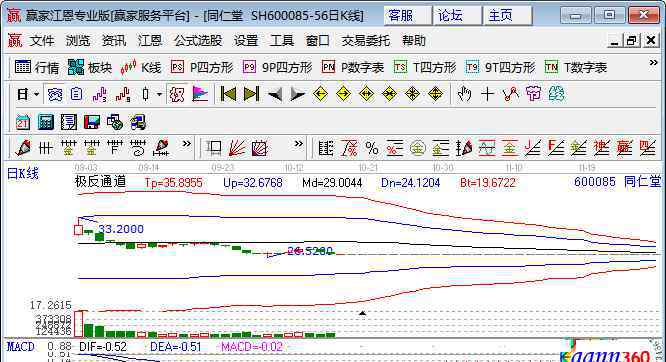Click the 33.2000 price marker on chart
The image size is (666, 362).
click(x=121, y=229)
